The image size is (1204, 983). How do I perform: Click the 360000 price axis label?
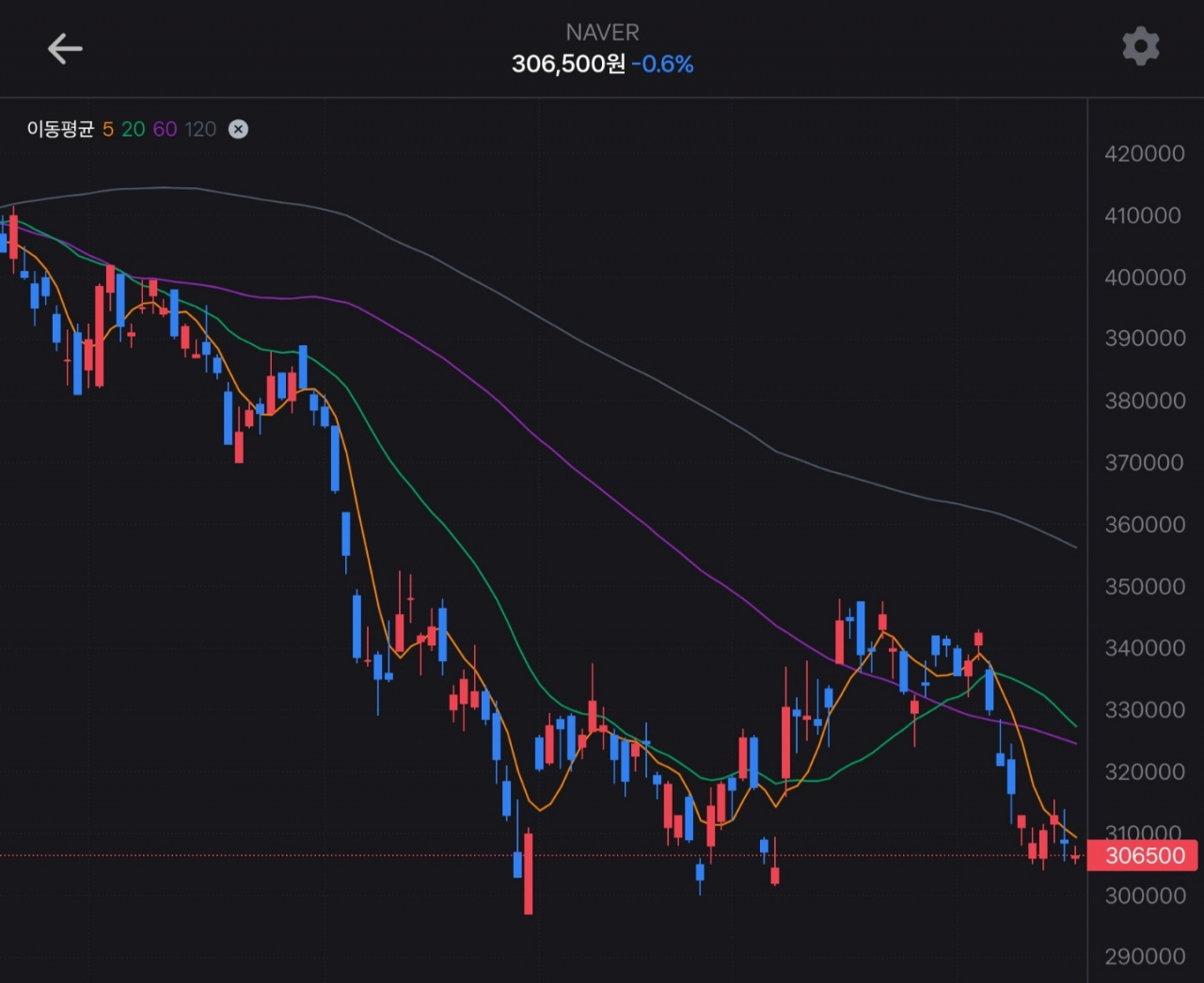click(x=1145, y=524)
